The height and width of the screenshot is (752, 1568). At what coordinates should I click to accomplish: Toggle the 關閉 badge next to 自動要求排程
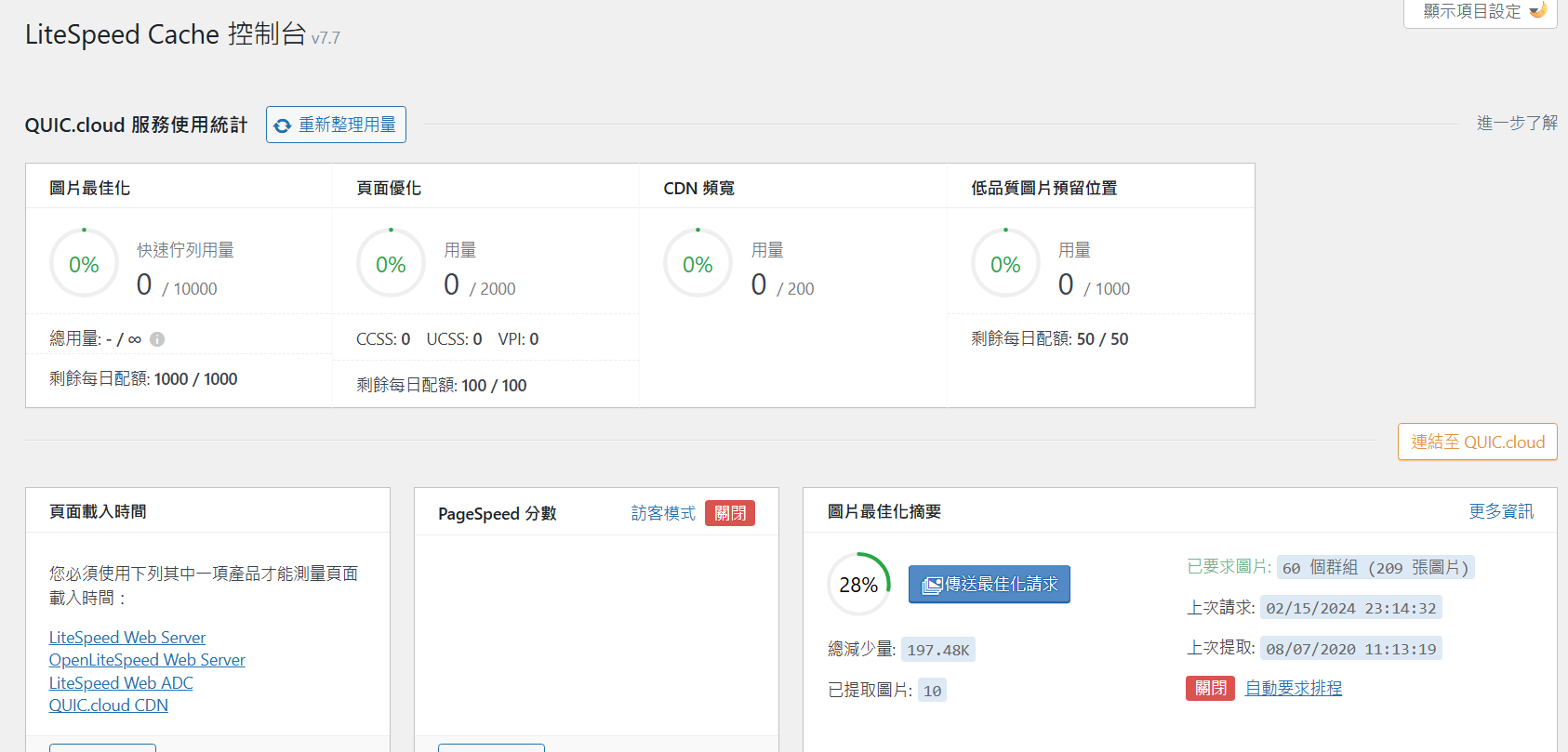[1210, 688]
